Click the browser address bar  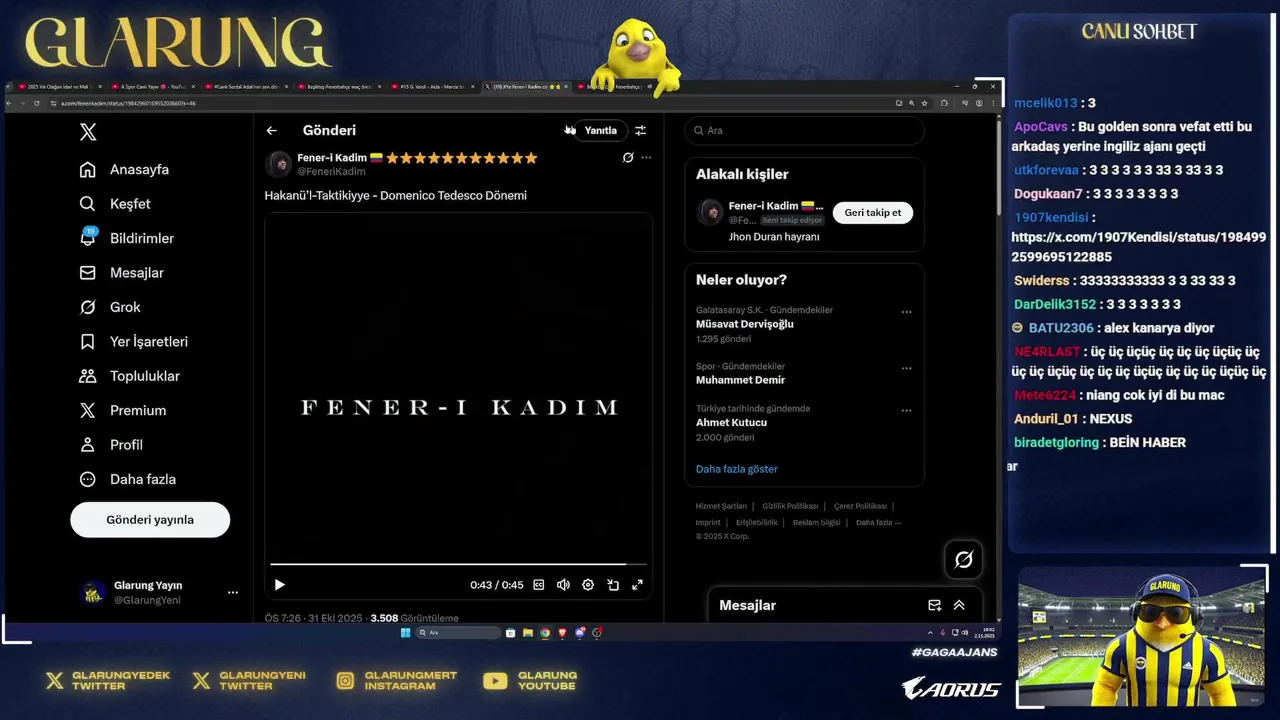pyautogui.click(x=470, y=103)
